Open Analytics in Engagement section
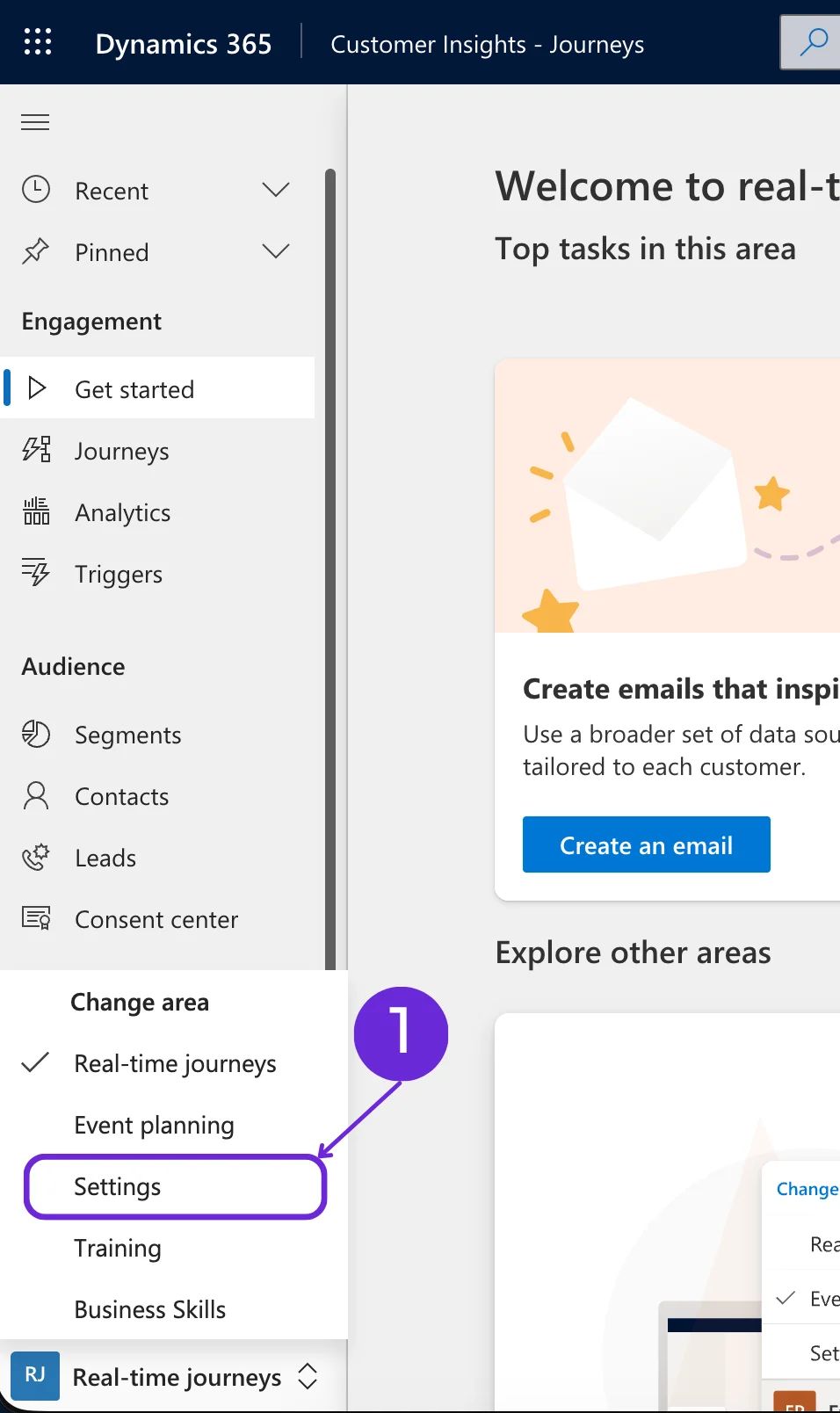The width and height of the screenshot is (840, 1413). click(x=158, y=512)
